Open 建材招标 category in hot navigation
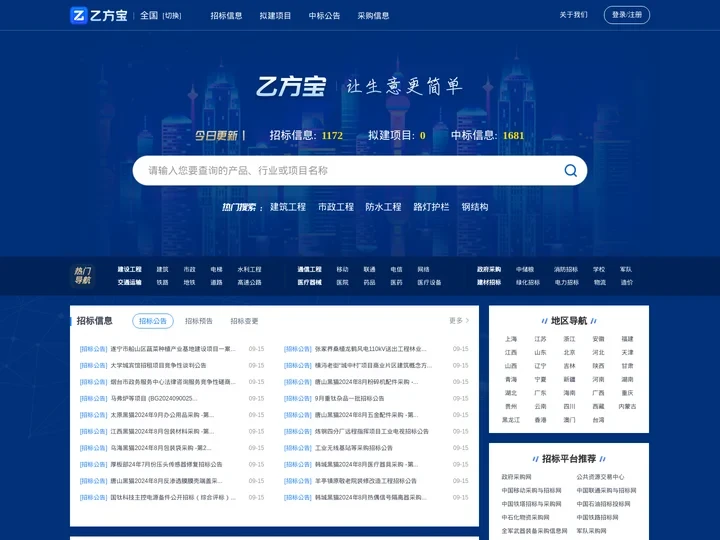This screenshot has width=720, height=540. [x=489, y=282]
